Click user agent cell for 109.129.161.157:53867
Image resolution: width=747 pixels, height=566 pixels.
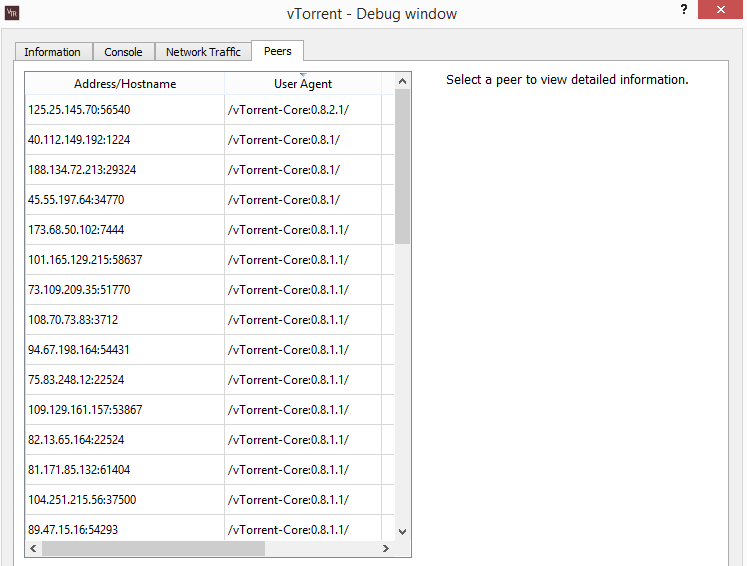(303, 410)
